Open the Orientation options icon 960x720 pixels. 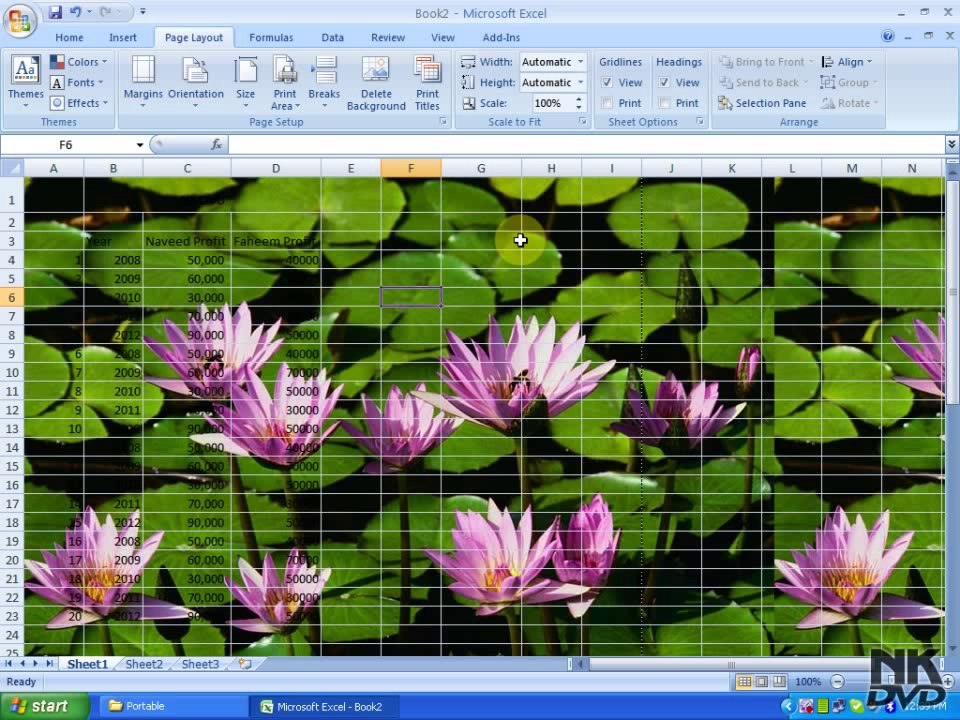(196, 83)
